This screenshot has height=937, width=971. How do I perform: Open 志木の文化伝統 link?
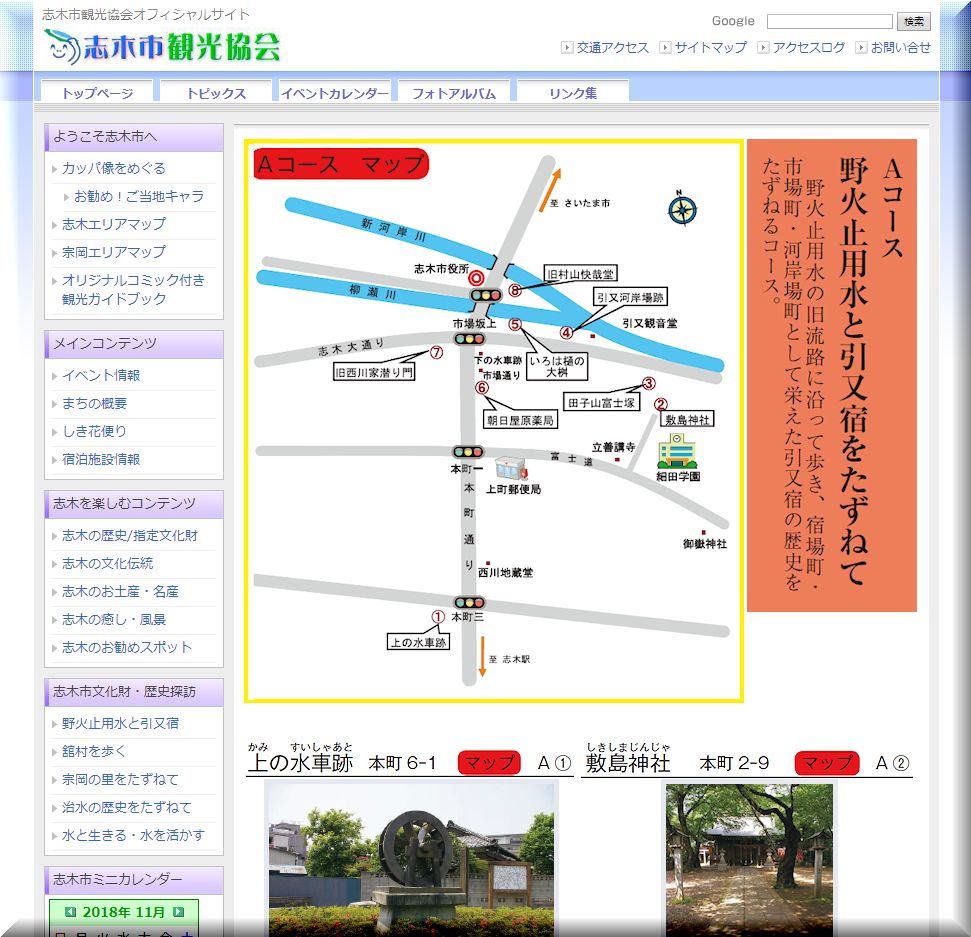[108, 564]
